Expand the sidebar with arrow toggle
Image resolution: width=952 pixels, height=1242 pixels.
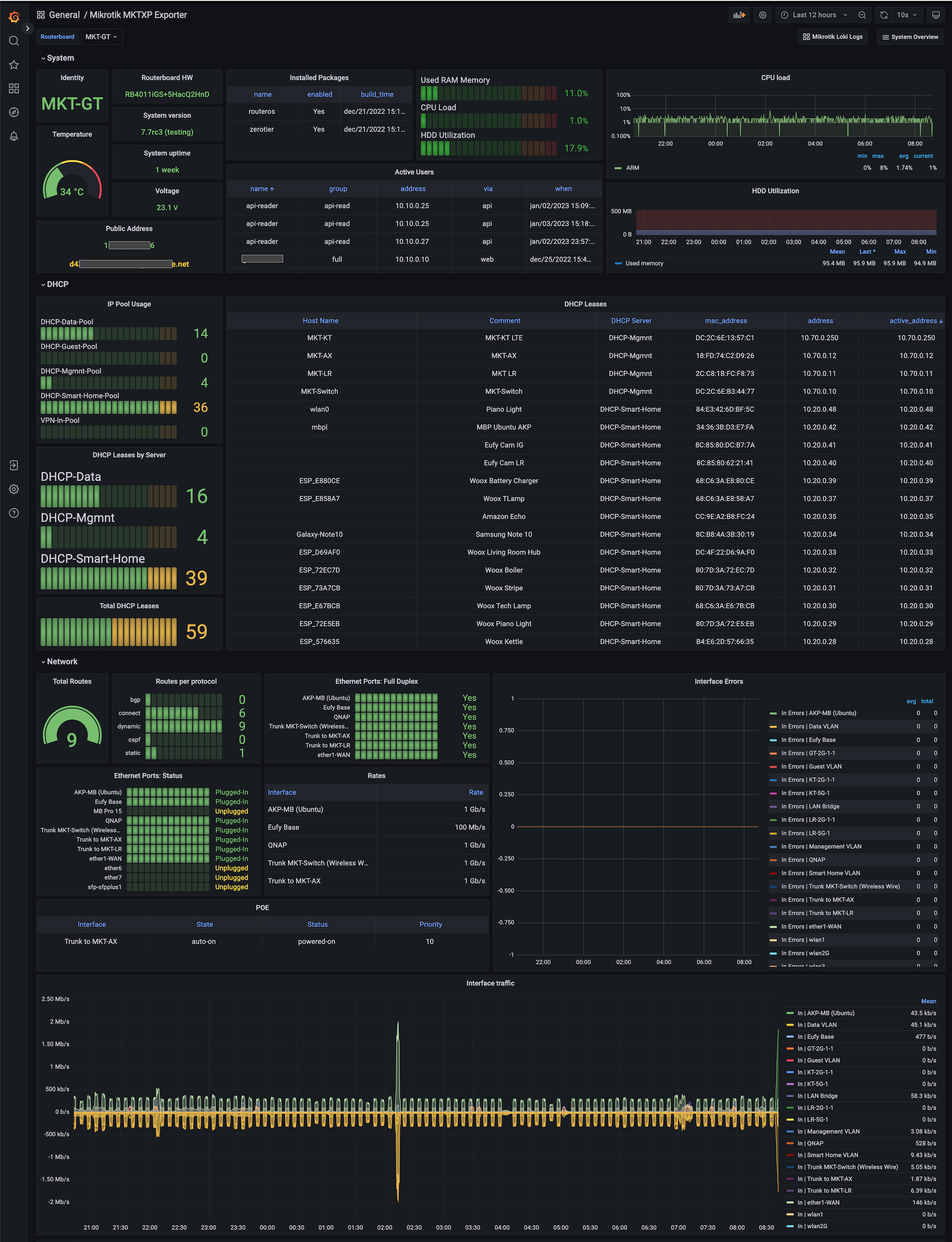point(27,28)
